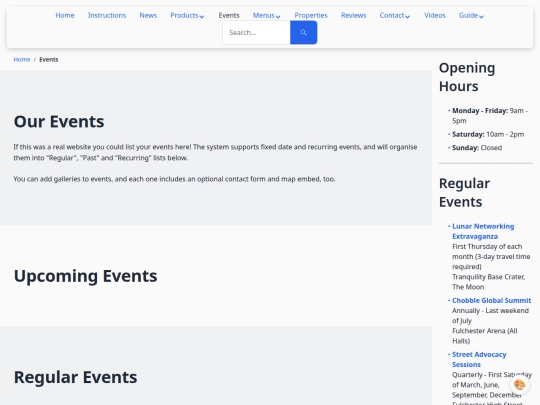Click the 'You can add galleries to events' paragraph
Image resolution: width=540 pixels, height=405 pixels.
[174, 179]
